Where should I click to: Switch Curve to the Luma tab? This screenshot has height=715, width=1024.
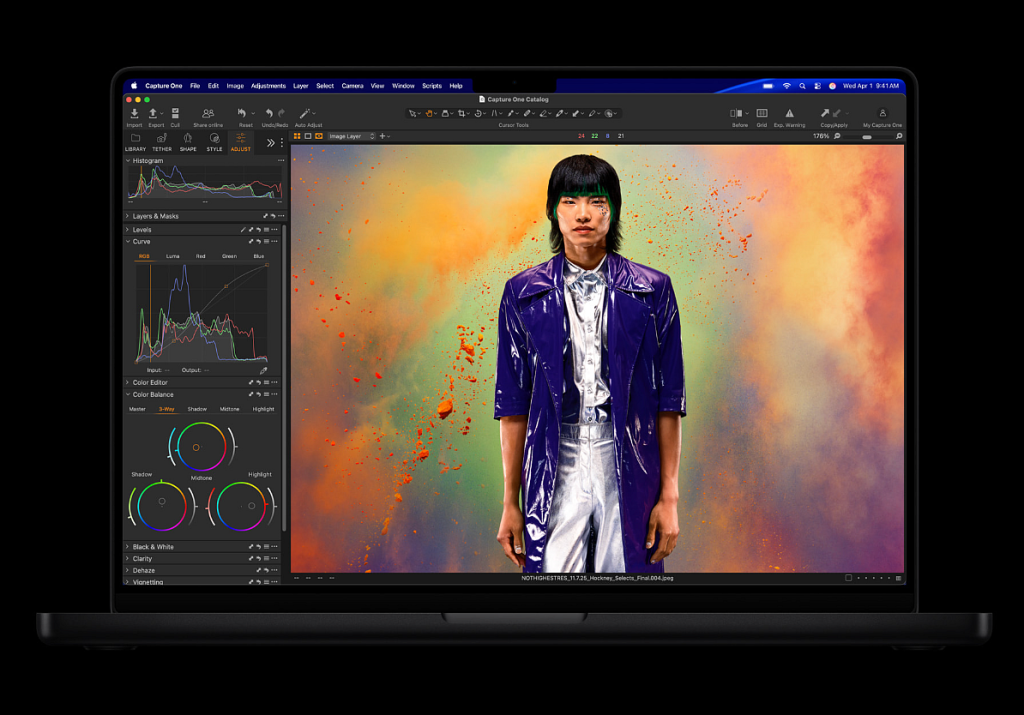pyautogui.click(x=173, y=256)
